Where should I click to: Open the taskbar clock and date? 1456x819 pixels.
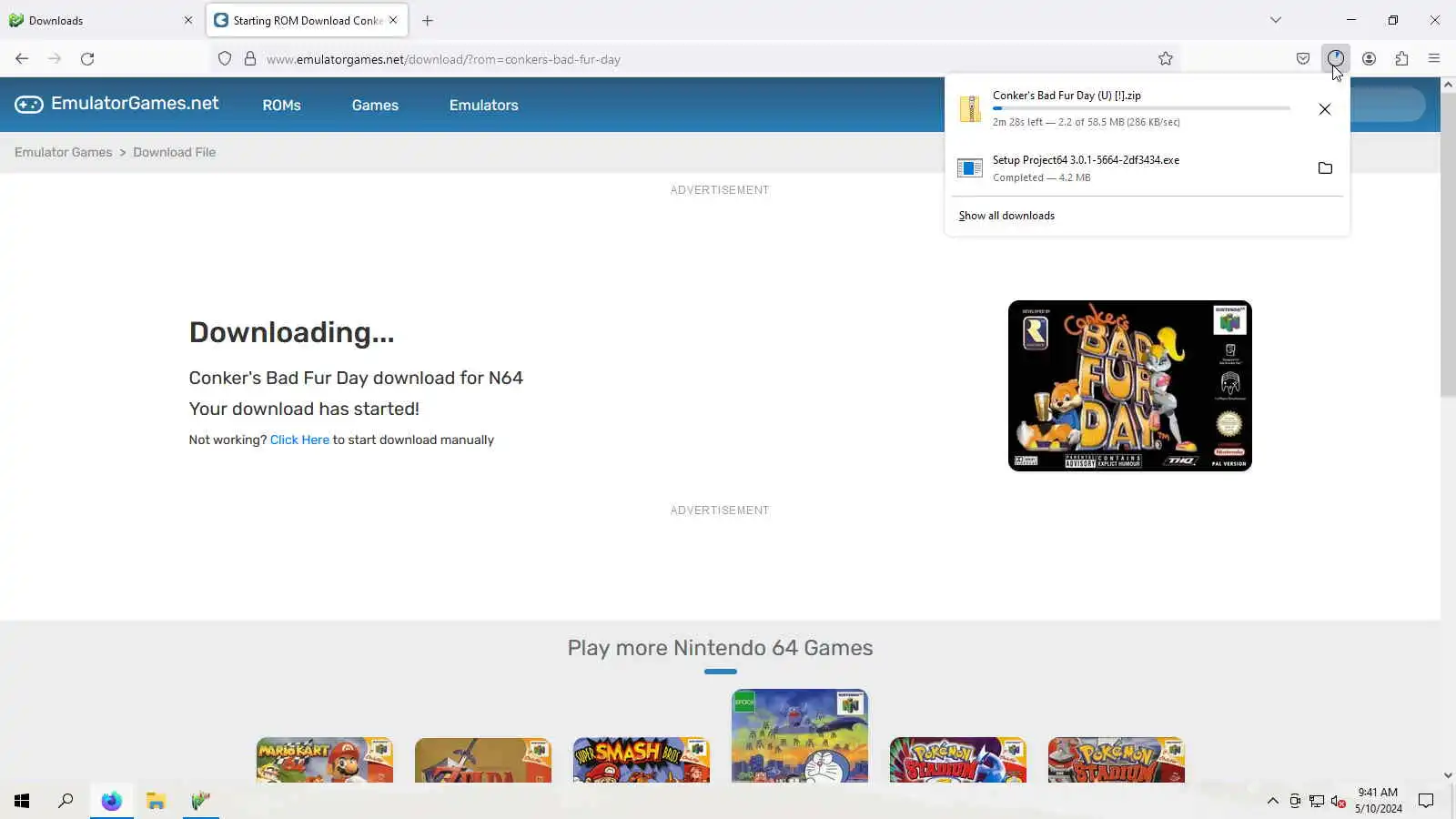click(x=1378, y=801)
